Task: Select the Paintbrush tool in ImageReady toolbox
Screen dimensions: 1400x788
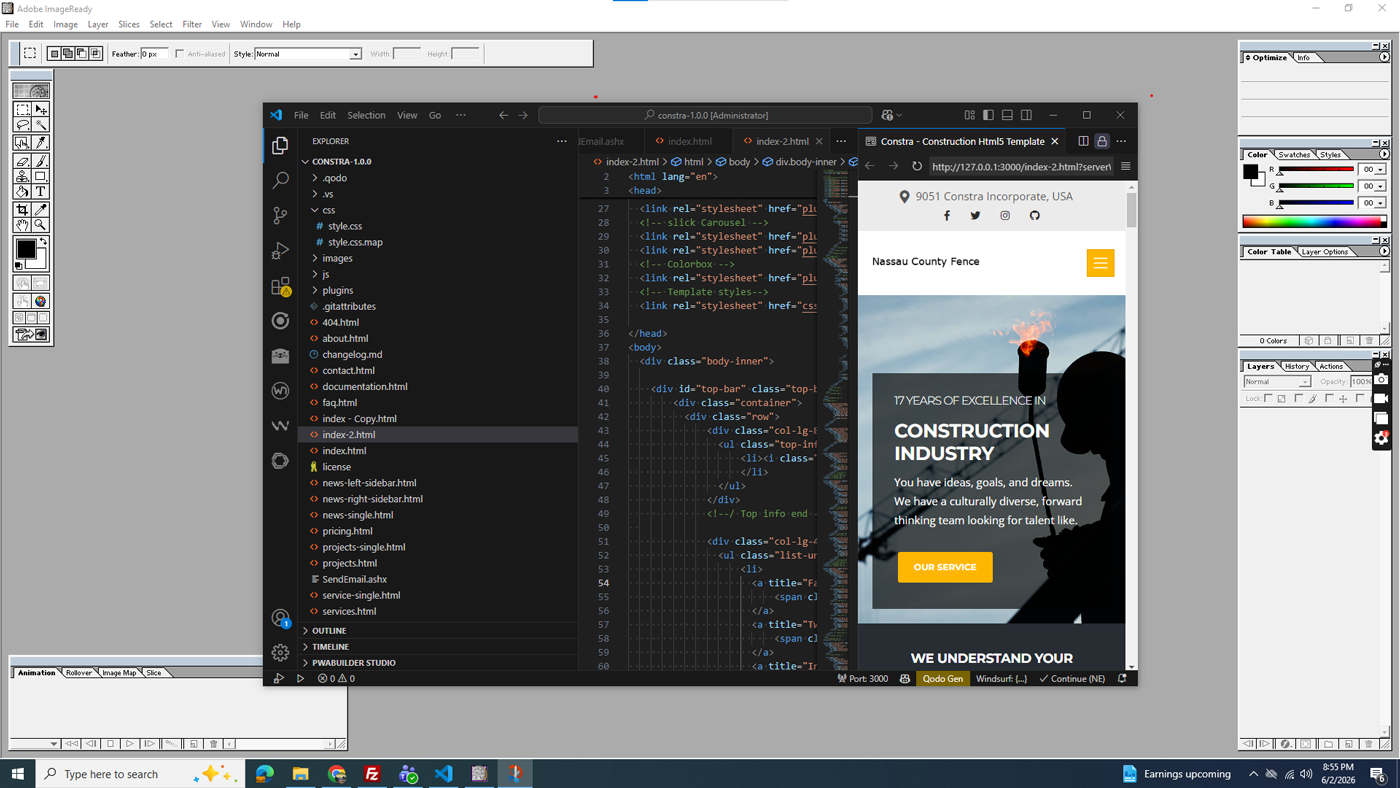Action: pos(41,161)
